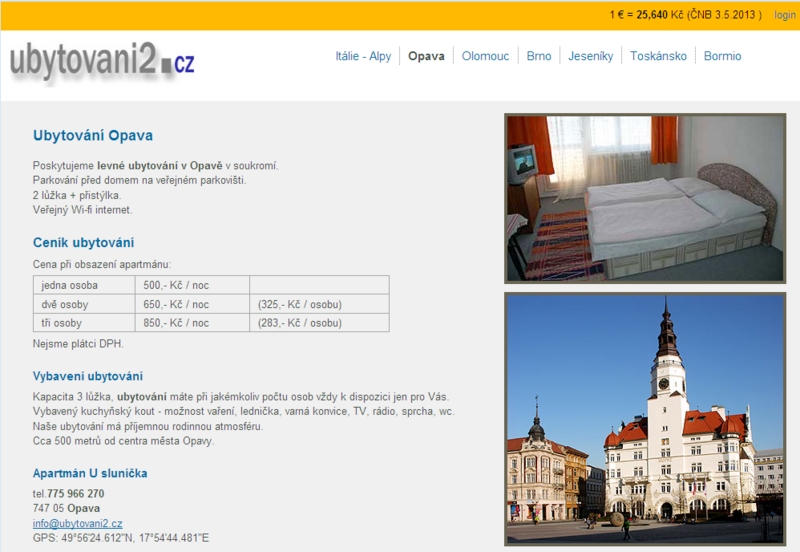Click the 'dvě osoby' table cell
Screen dimensions: 800x552
pos(84,304)
